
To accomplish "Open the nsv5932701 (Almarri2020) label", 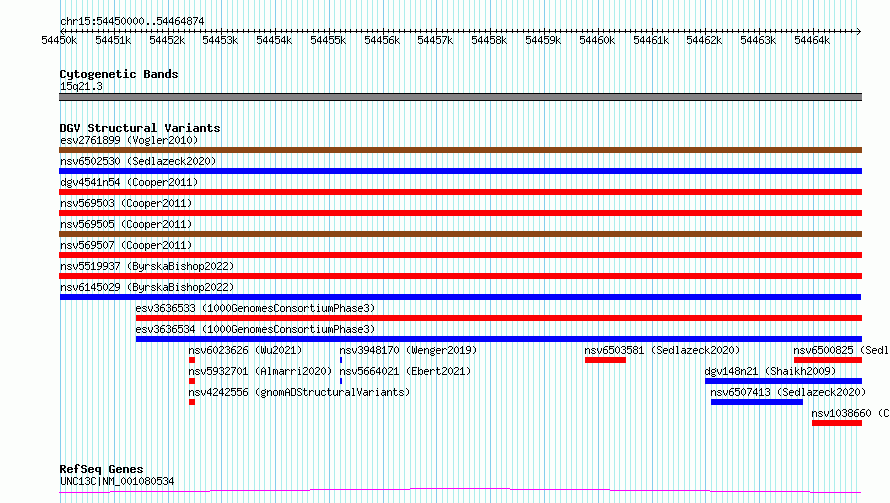I will point(260,371).
